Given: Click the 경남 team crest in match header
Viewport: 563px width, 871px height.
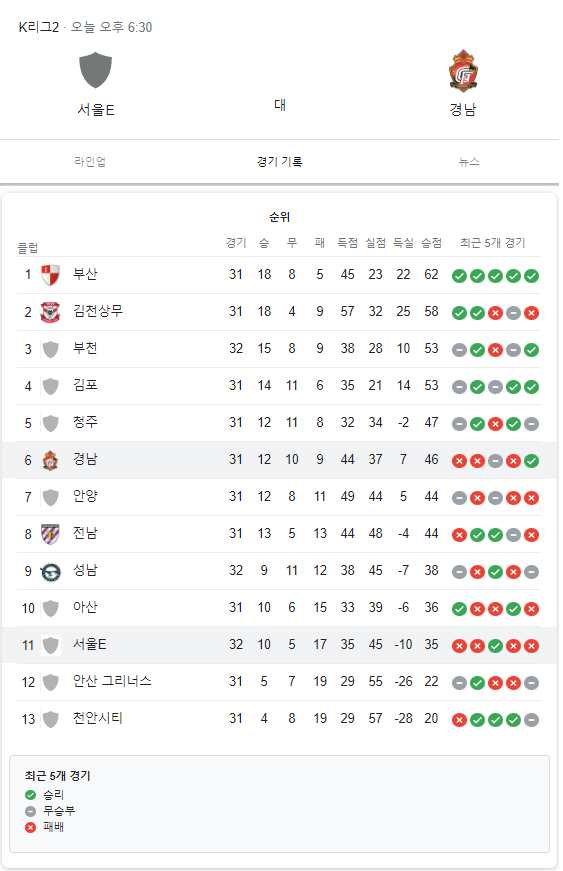Looking at the screenshot, I should coord(463,71).
